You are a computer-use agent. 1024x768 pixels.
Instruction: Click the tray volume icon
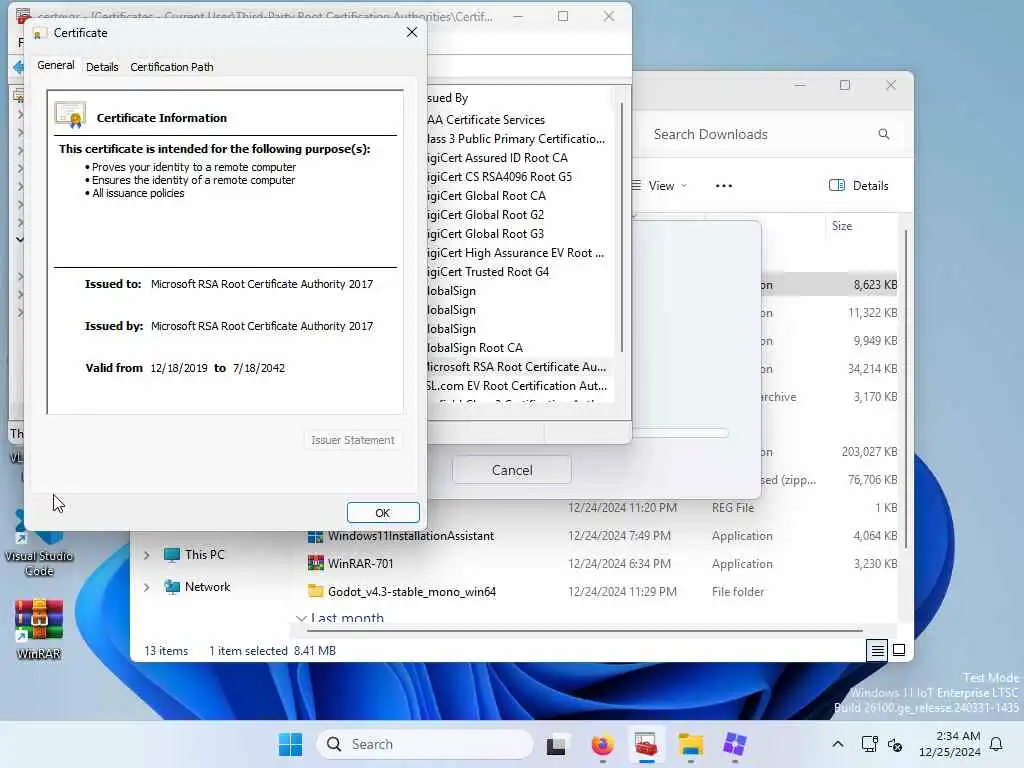pos(895,745)
